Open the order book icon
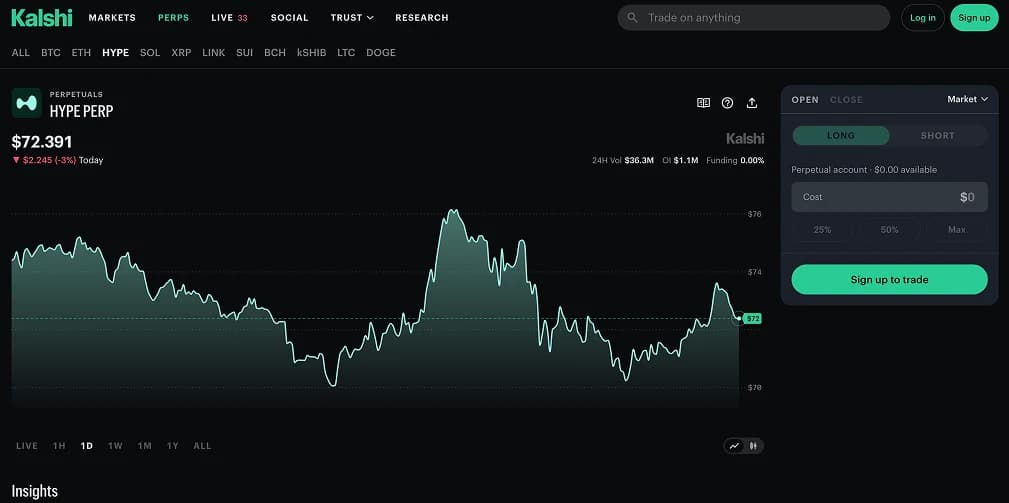The image size is (1009, 503). pos(703,103)
